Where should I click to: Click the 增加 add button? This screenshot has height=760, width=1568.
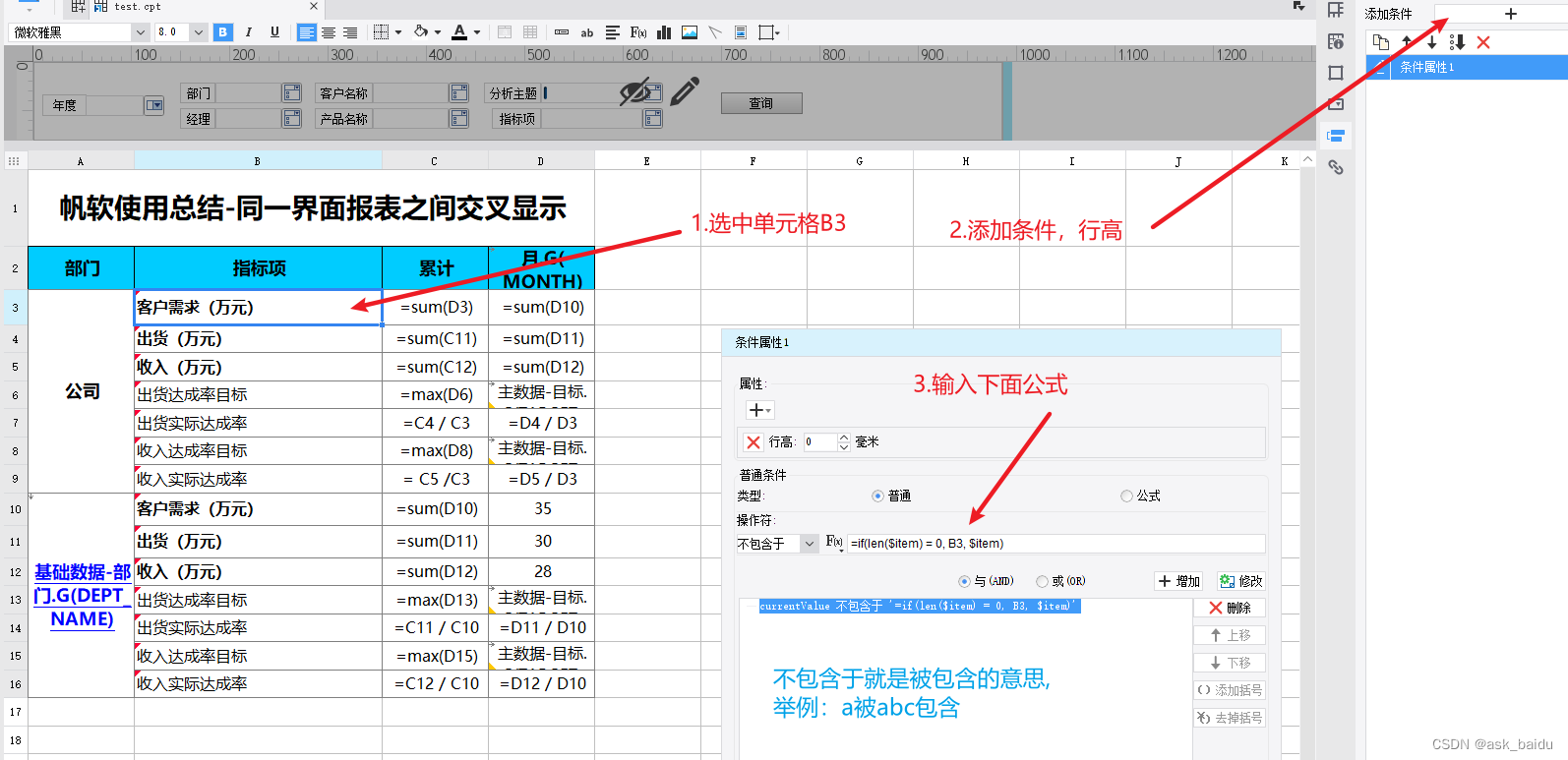(1178, 581)
